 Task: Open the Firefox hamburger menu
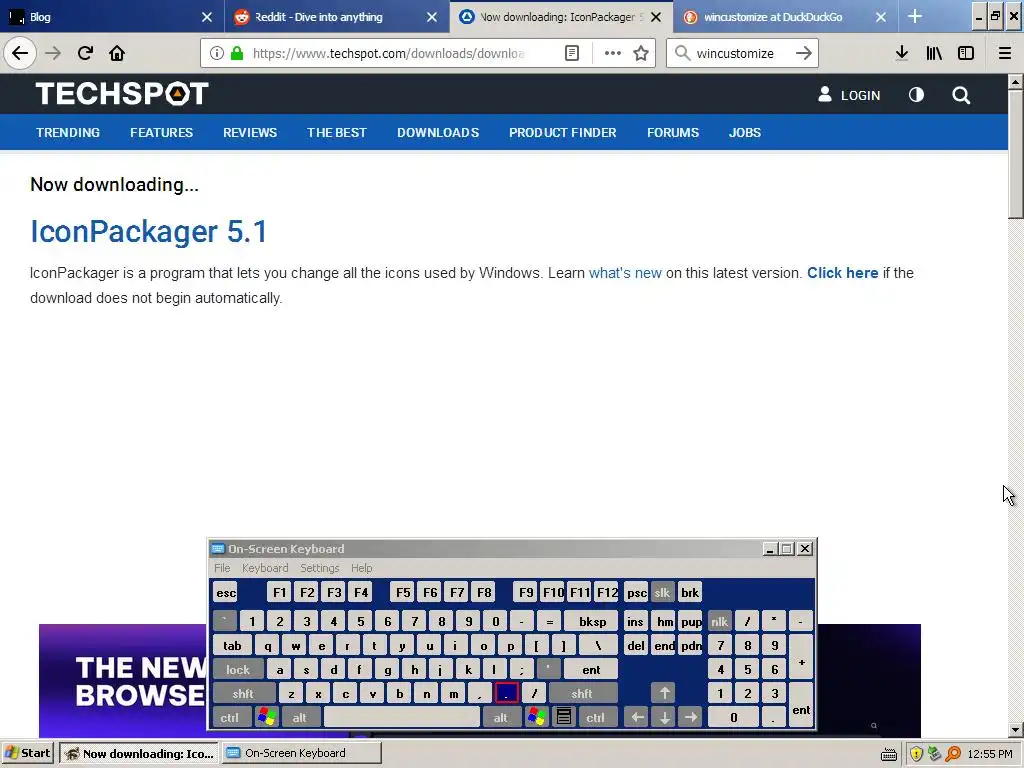coord(1005,53)
